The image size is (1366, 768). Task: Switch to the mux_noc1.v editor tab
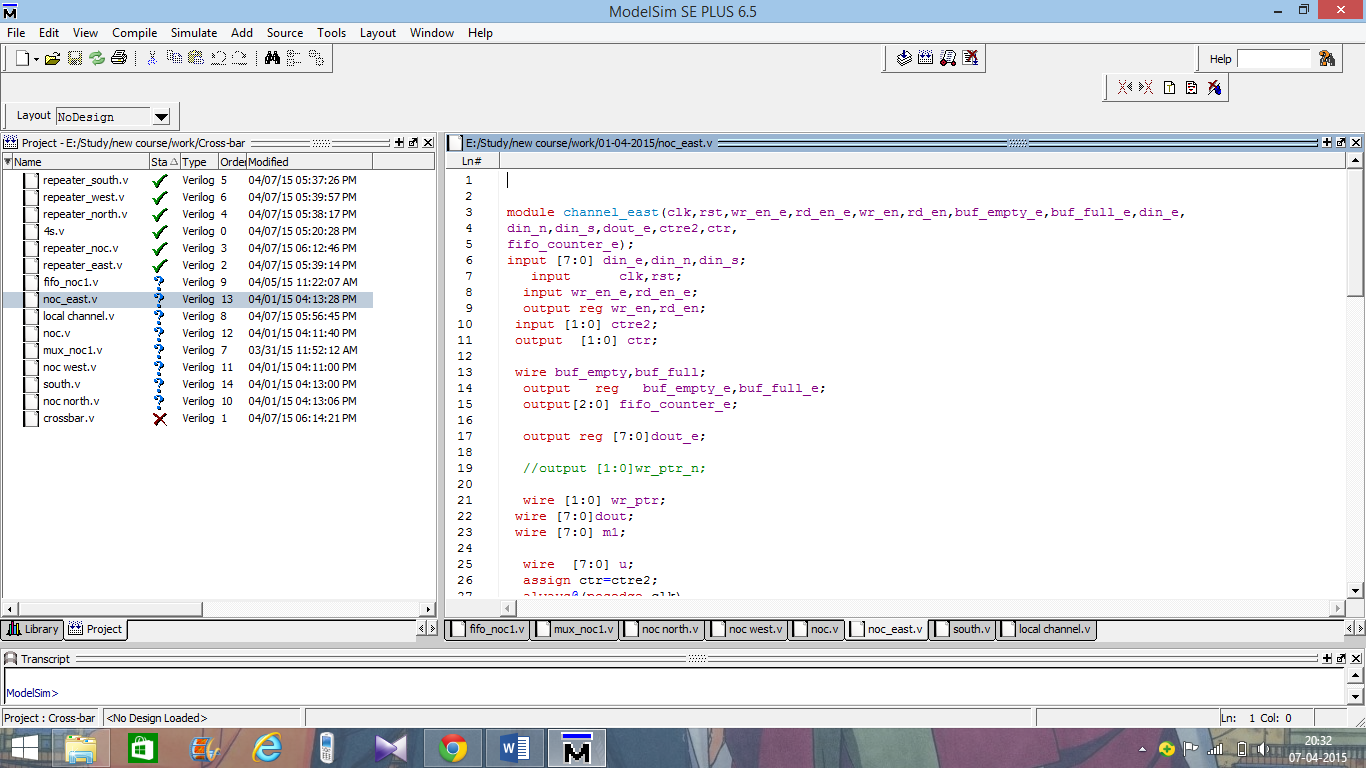coord(574,629)
